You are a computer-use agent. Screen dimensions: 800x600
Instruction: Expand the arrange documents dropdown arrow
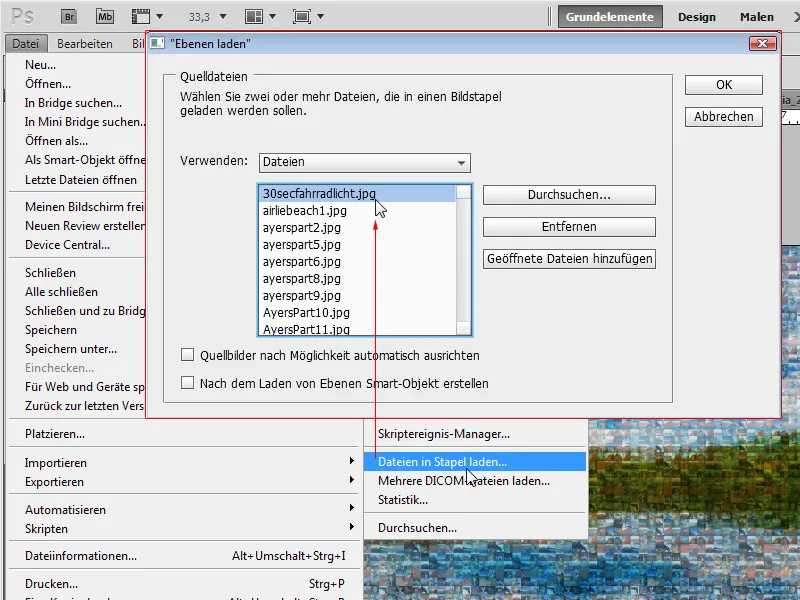(272, 16)
